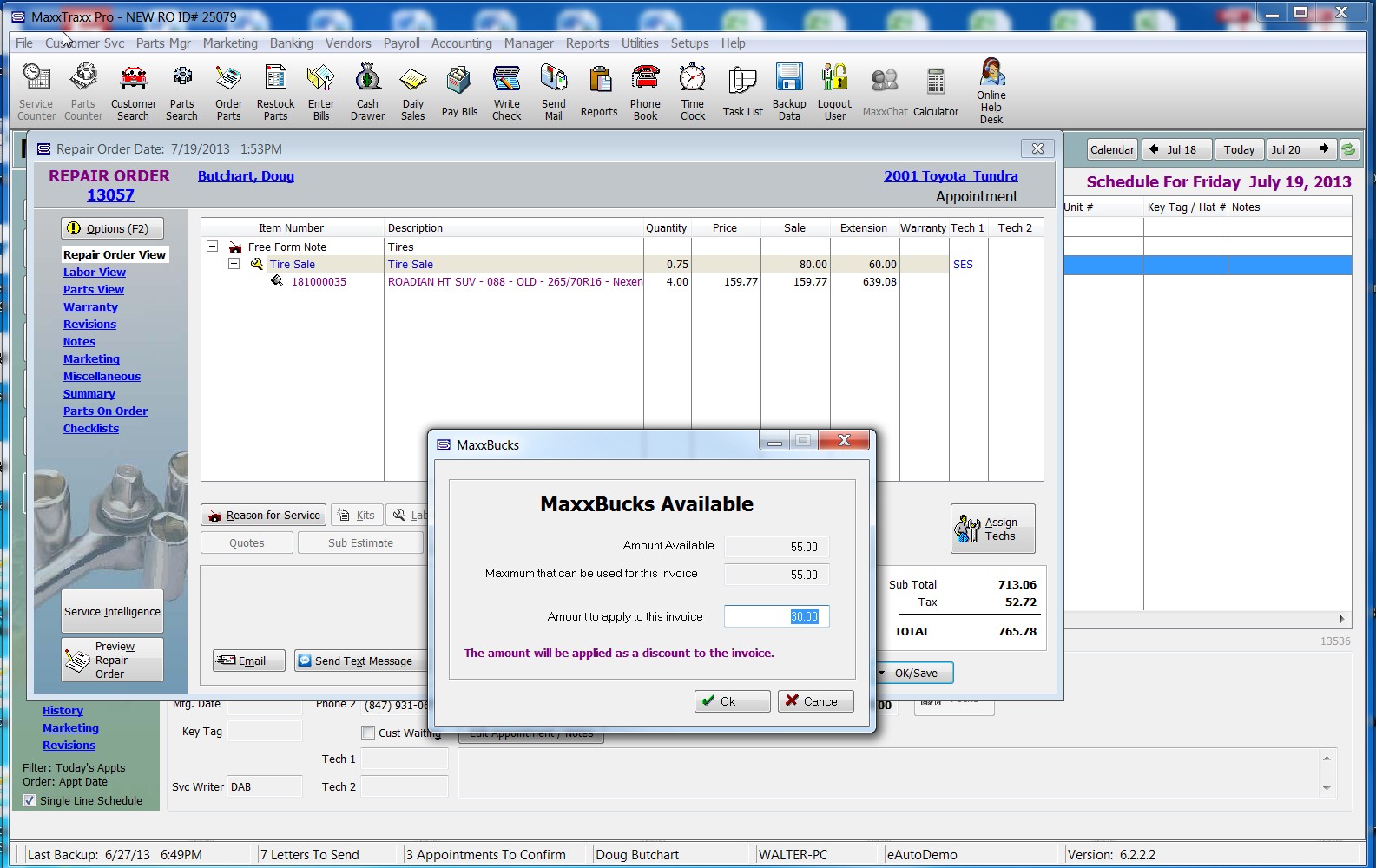This screenshot has width=1376, height=868.
Task: Click the Service Intelligence button
Action: pyautogui.click(x=112, y=611)
